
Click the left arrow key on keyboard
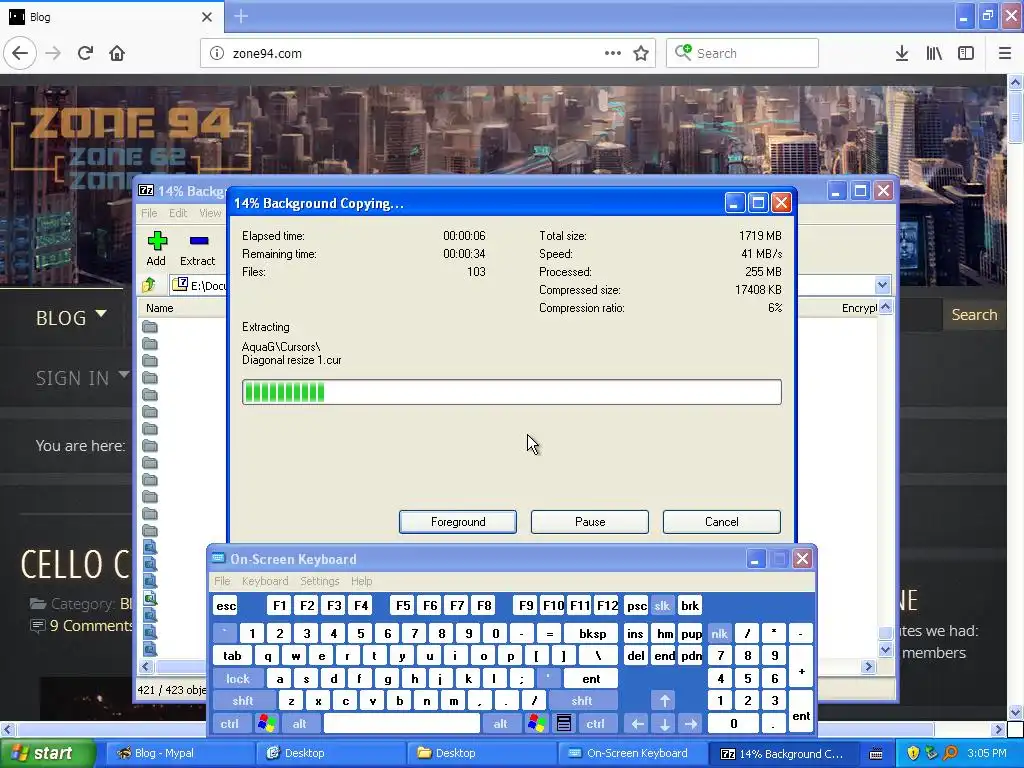pyautogui.click(x=637, y=724)
